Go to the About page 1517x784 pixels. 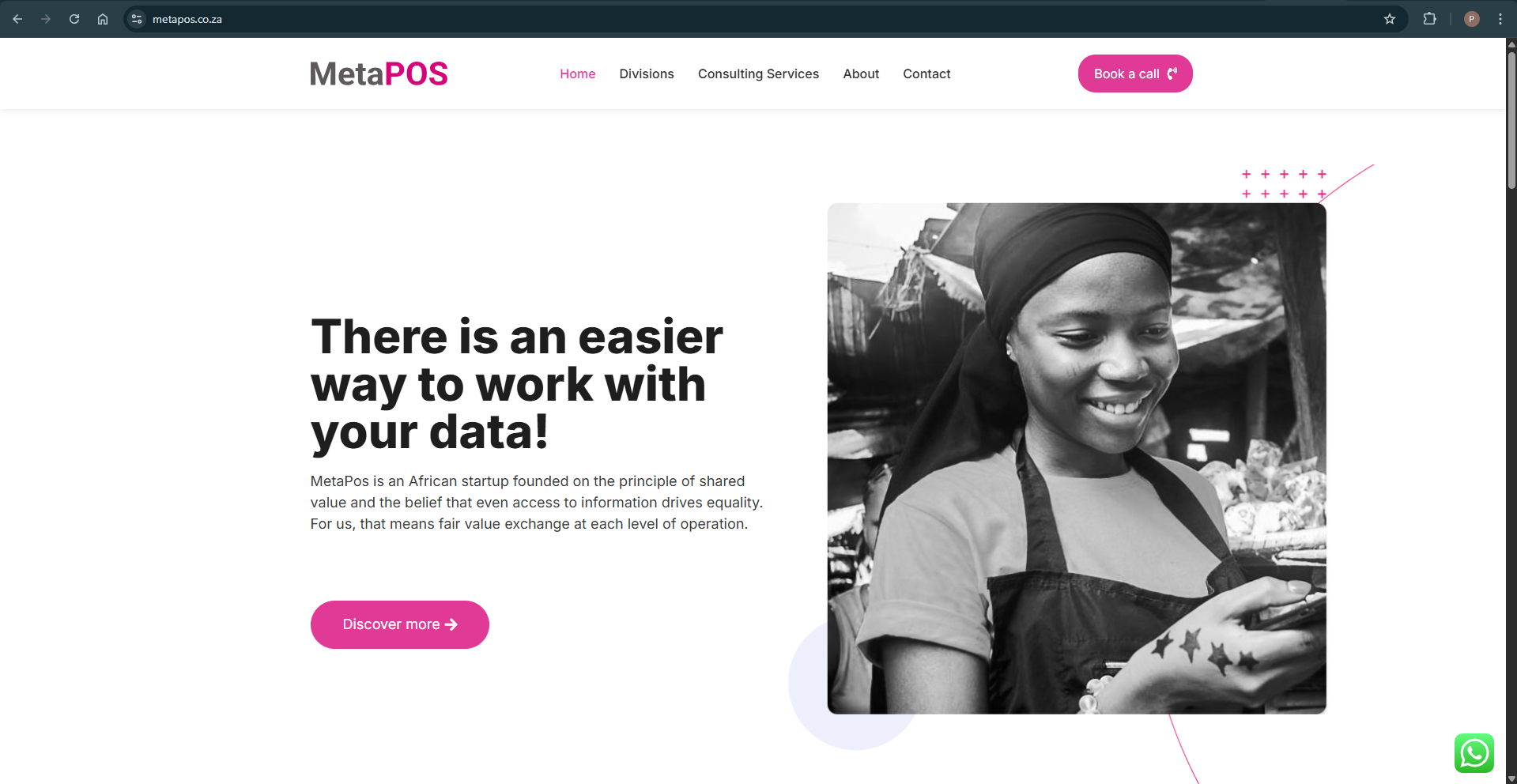click(861, 73)
